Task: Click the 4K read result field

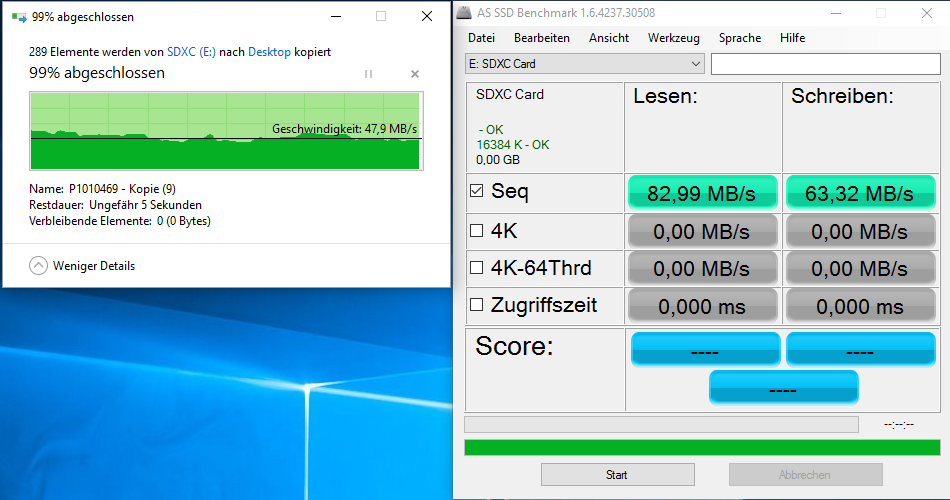Action: (702, 231)
